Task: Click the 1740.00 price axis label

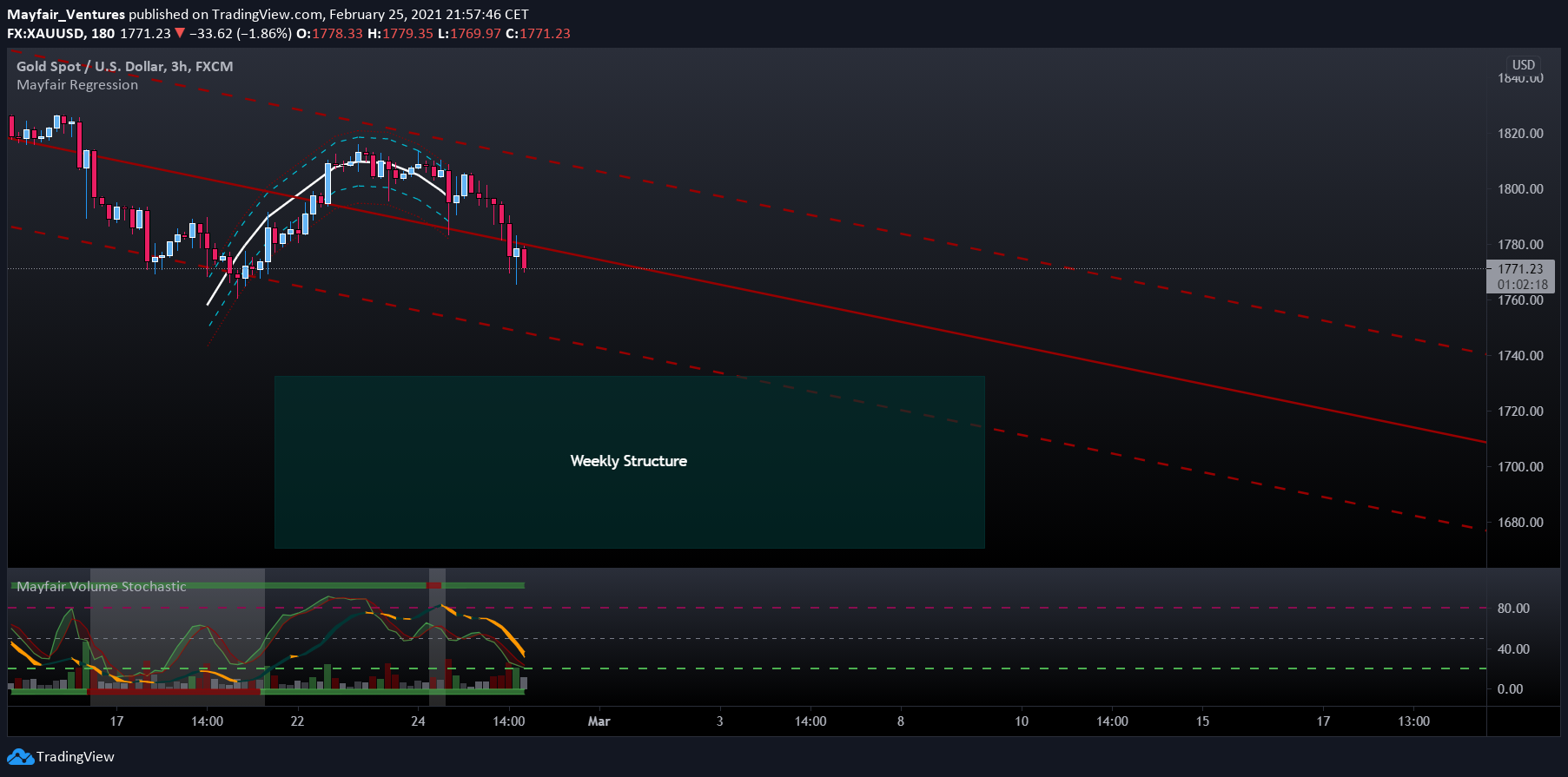Action: 1520,356
